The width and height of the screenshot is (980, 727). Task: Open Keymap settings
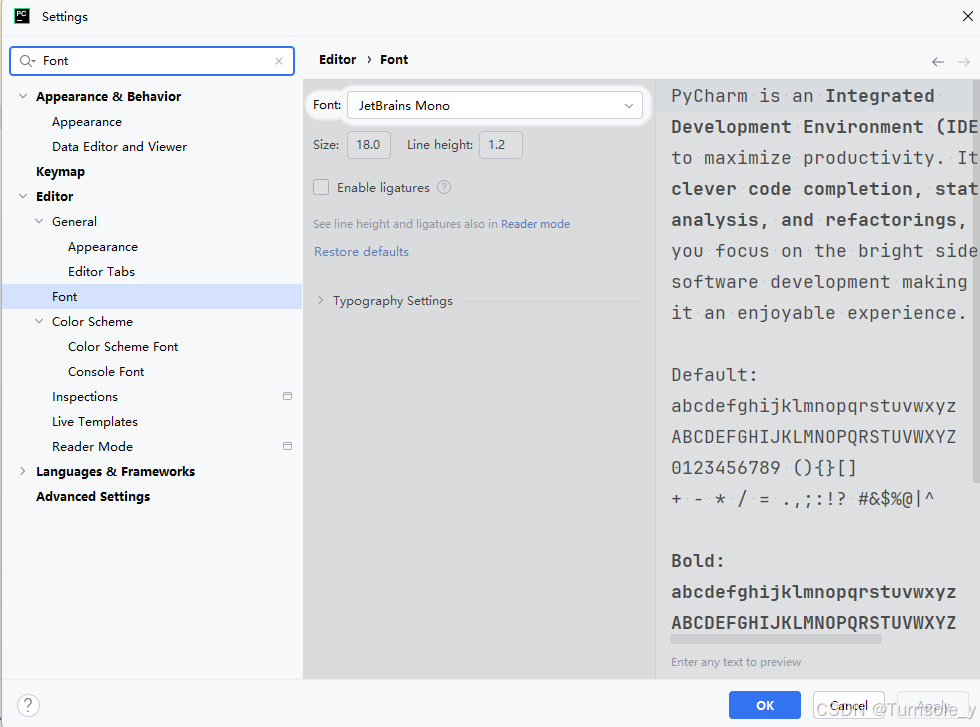[61, 172]
